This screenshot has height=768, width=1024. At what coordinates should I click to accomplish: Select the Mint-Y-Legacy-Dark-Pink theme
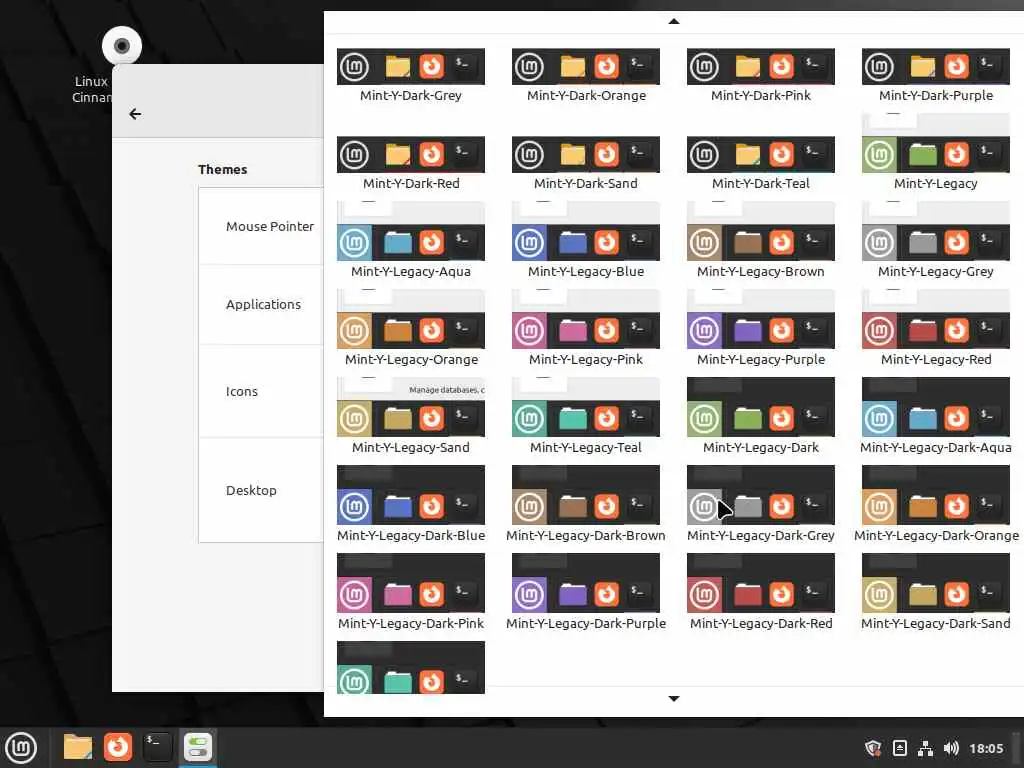tap(411, 583)
